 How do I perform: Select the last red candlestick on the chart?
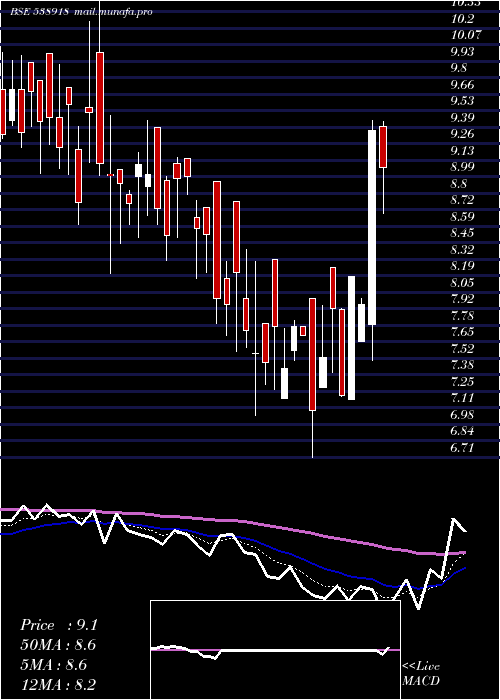click(383, 147)
